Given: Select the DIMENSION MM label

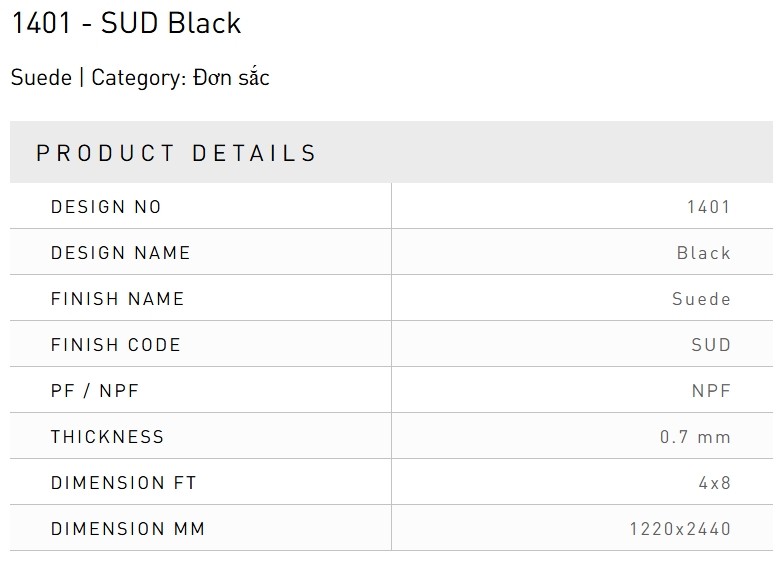Looking at the screenshot, I should click(128, 529).
